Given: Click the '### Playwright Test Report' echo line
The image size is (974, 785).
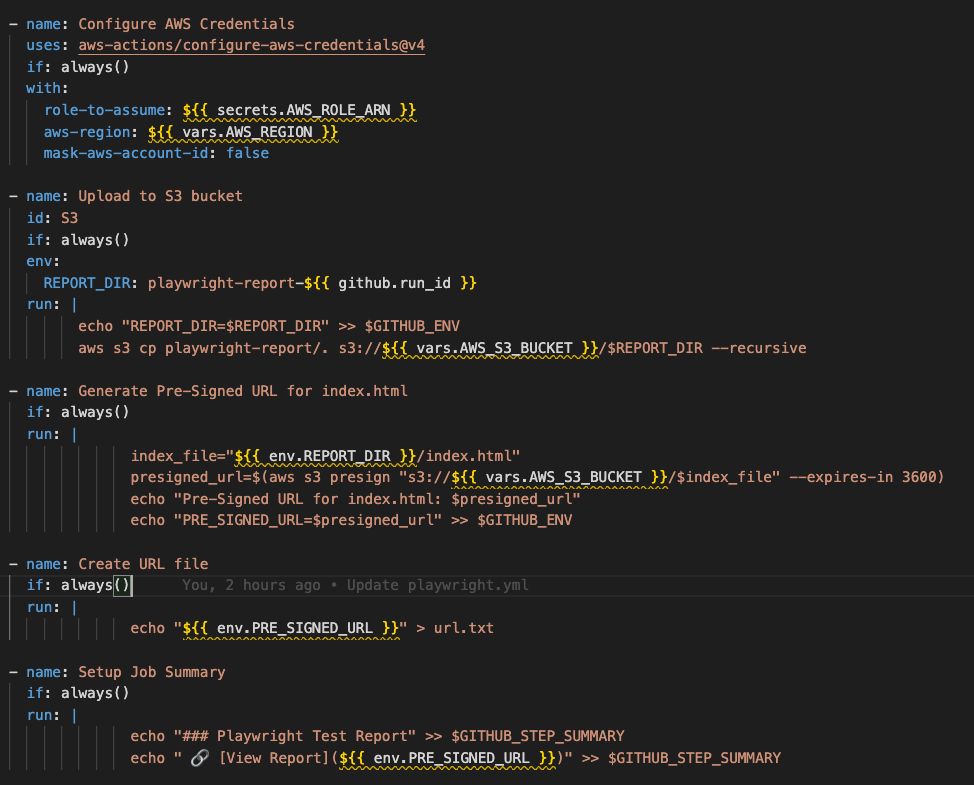Looking at the screenshot, I should [377, 736].
